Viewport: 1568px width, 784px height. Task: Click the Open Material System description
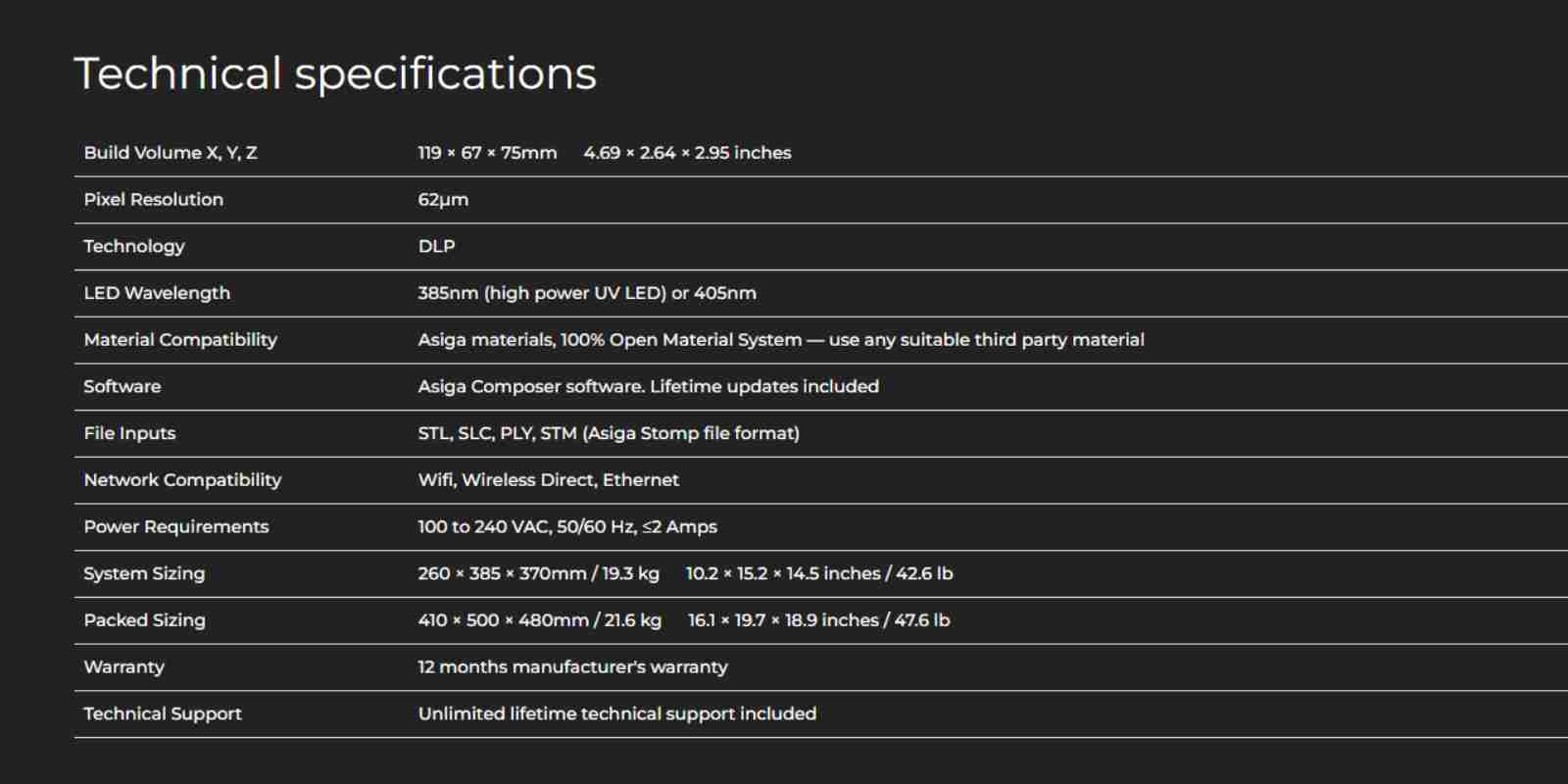[x=781, y=340]
